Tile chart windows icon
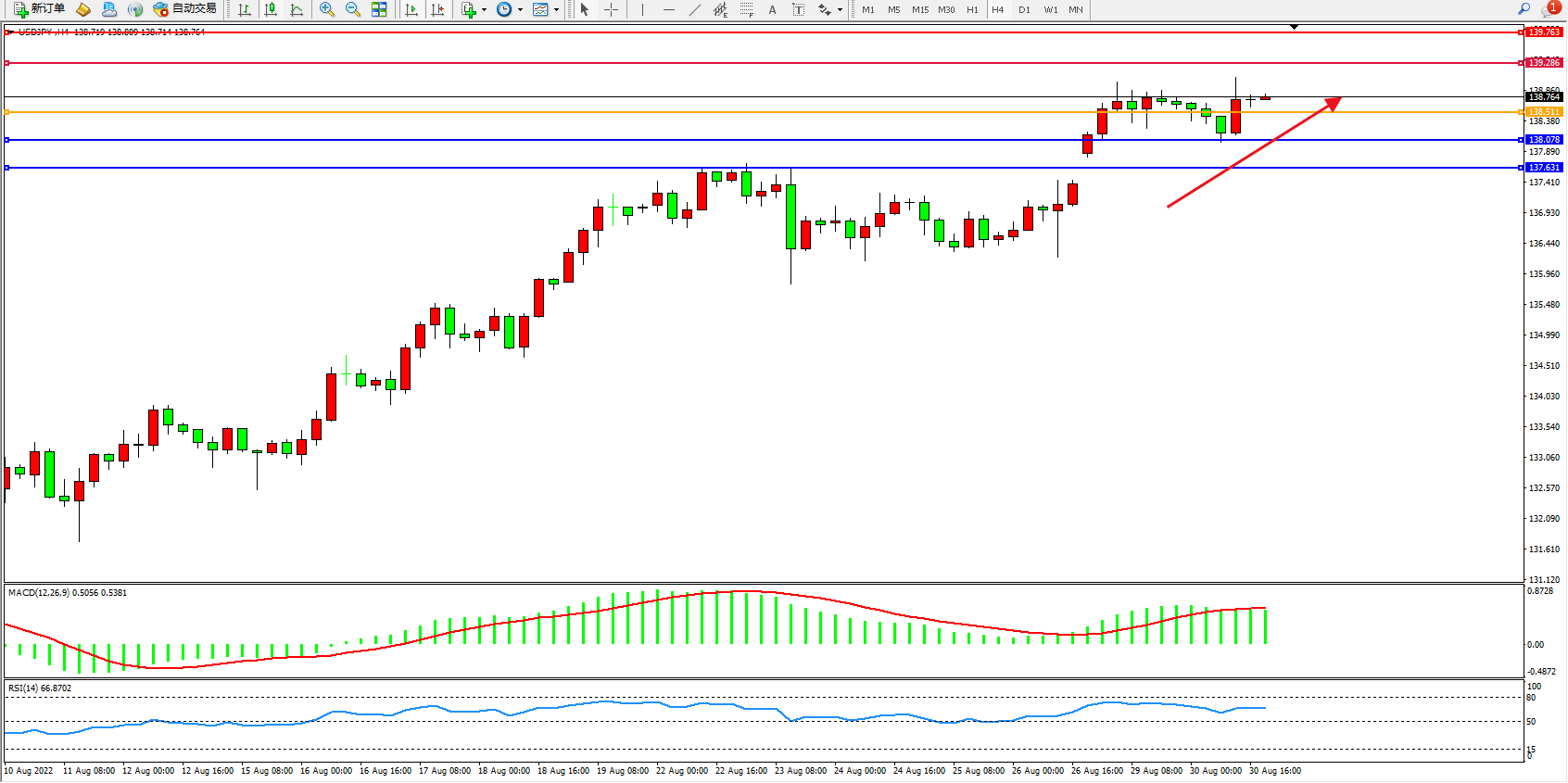1568x783 pixels. click(x=379, y=9)
